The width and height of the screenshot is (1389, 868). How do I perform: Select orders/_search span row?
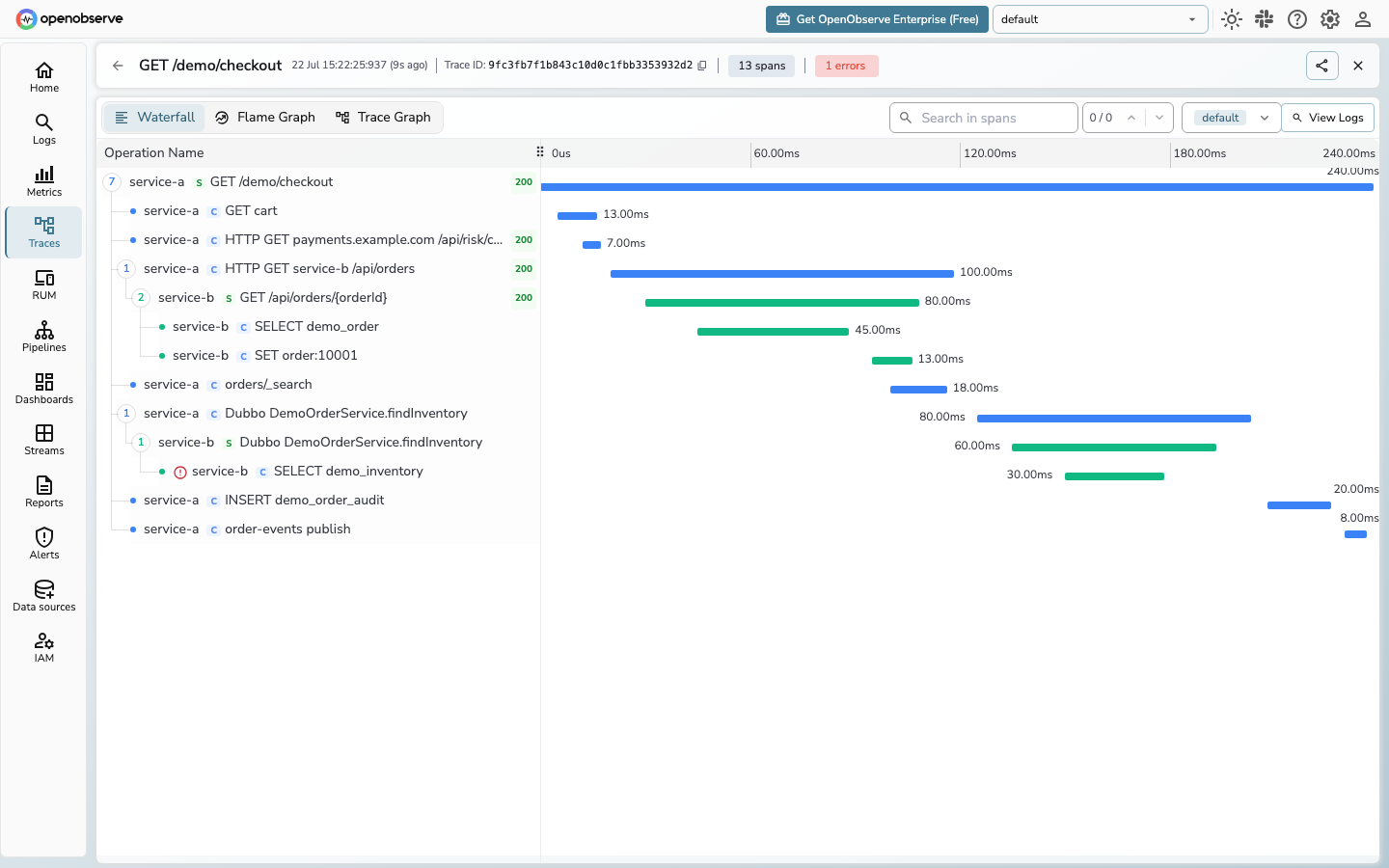point(318,384)
